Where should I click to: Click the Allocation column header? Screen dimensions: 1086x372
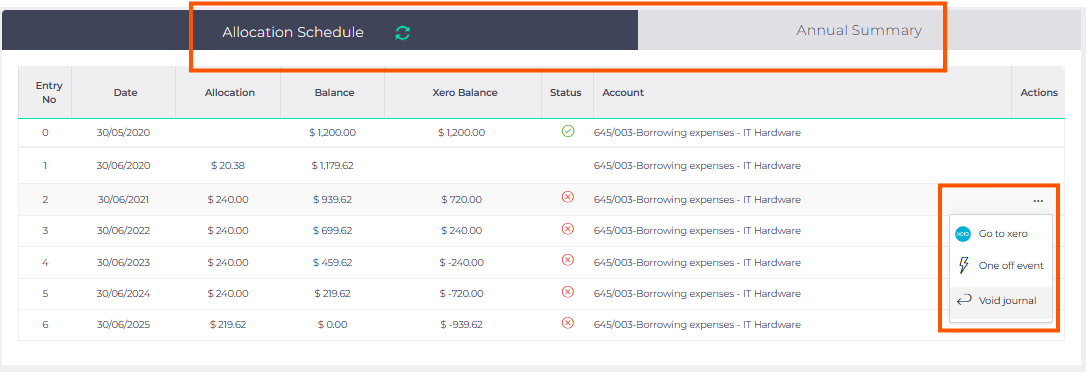[x=230, y=93]
